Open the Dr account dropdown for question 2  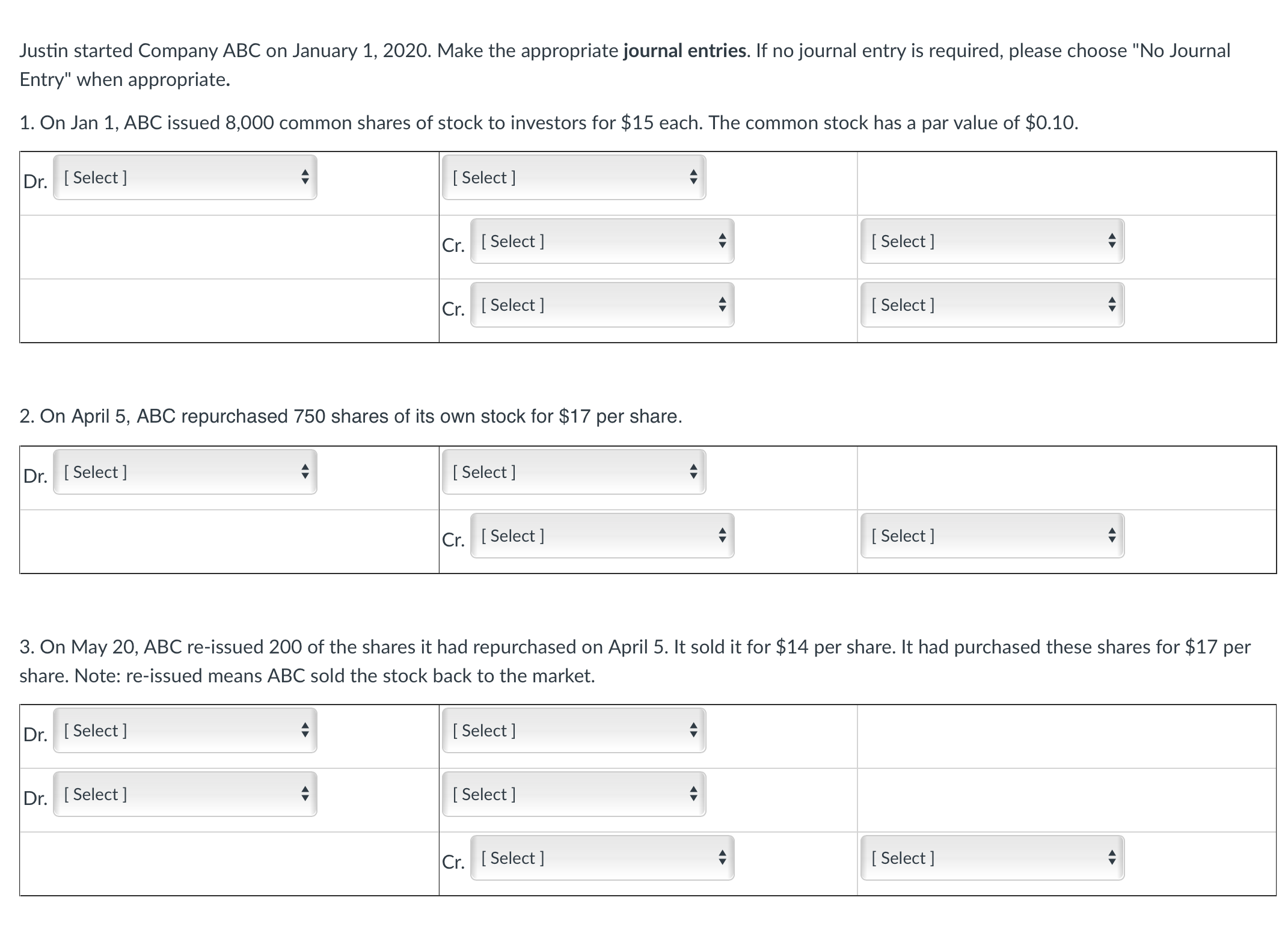pyautogui.click(x=185, y=473)
